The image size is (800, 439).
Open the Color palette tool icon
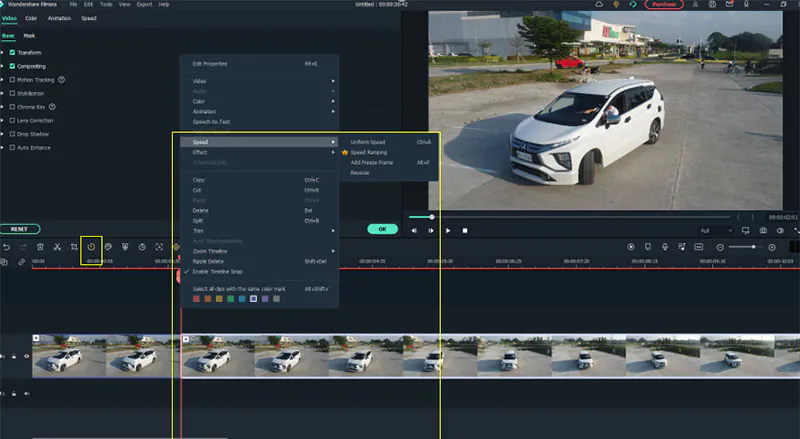(x=108, y=247)
